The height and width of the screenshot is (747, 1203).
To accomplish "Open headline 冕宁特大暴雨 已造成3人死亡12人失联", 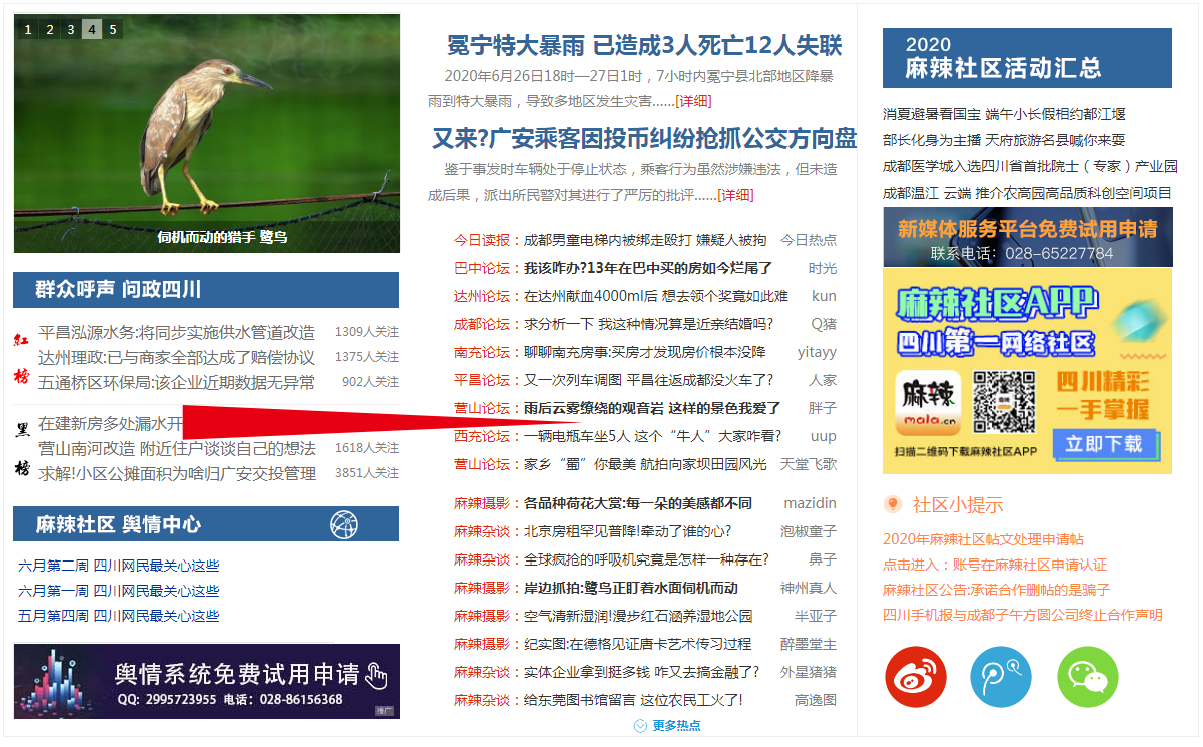I will click(x=644, y=46).
